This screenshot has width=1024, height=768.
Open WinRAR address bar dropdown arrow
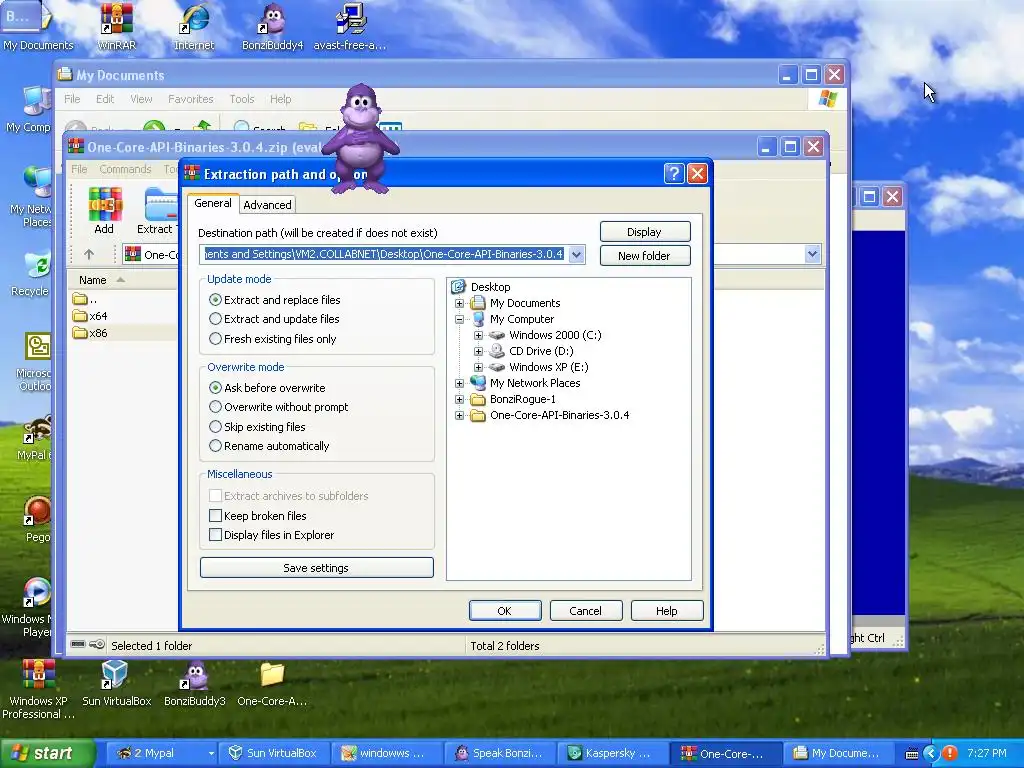tap(812, 254)
